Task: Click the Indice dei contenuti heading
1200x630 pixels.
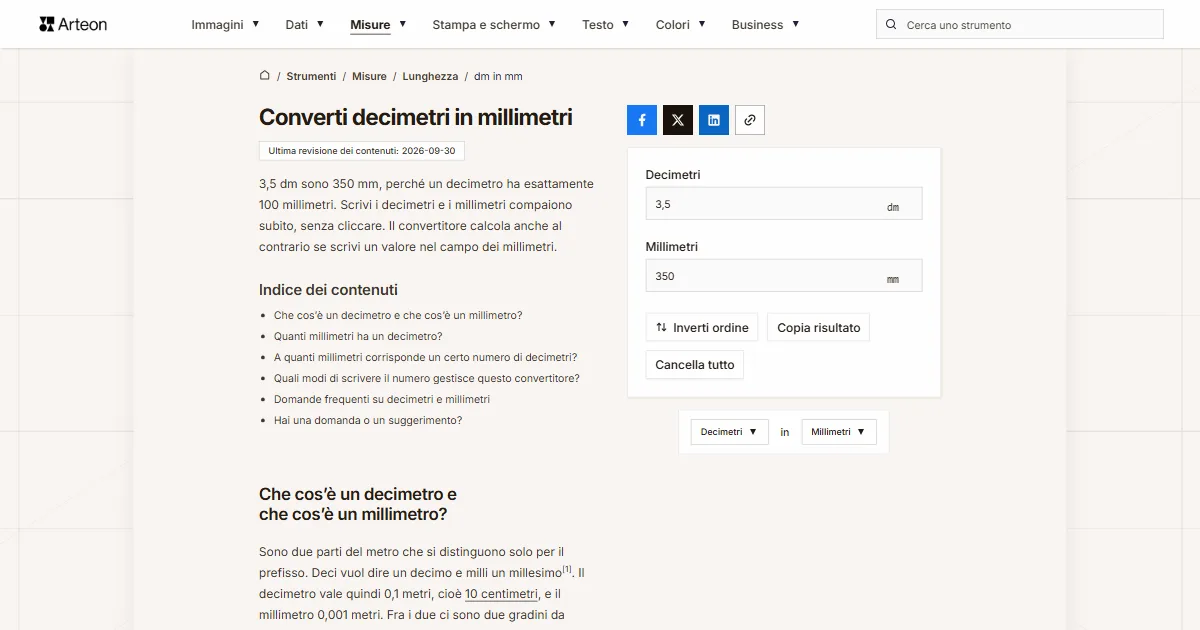Action: coord(328,290)
